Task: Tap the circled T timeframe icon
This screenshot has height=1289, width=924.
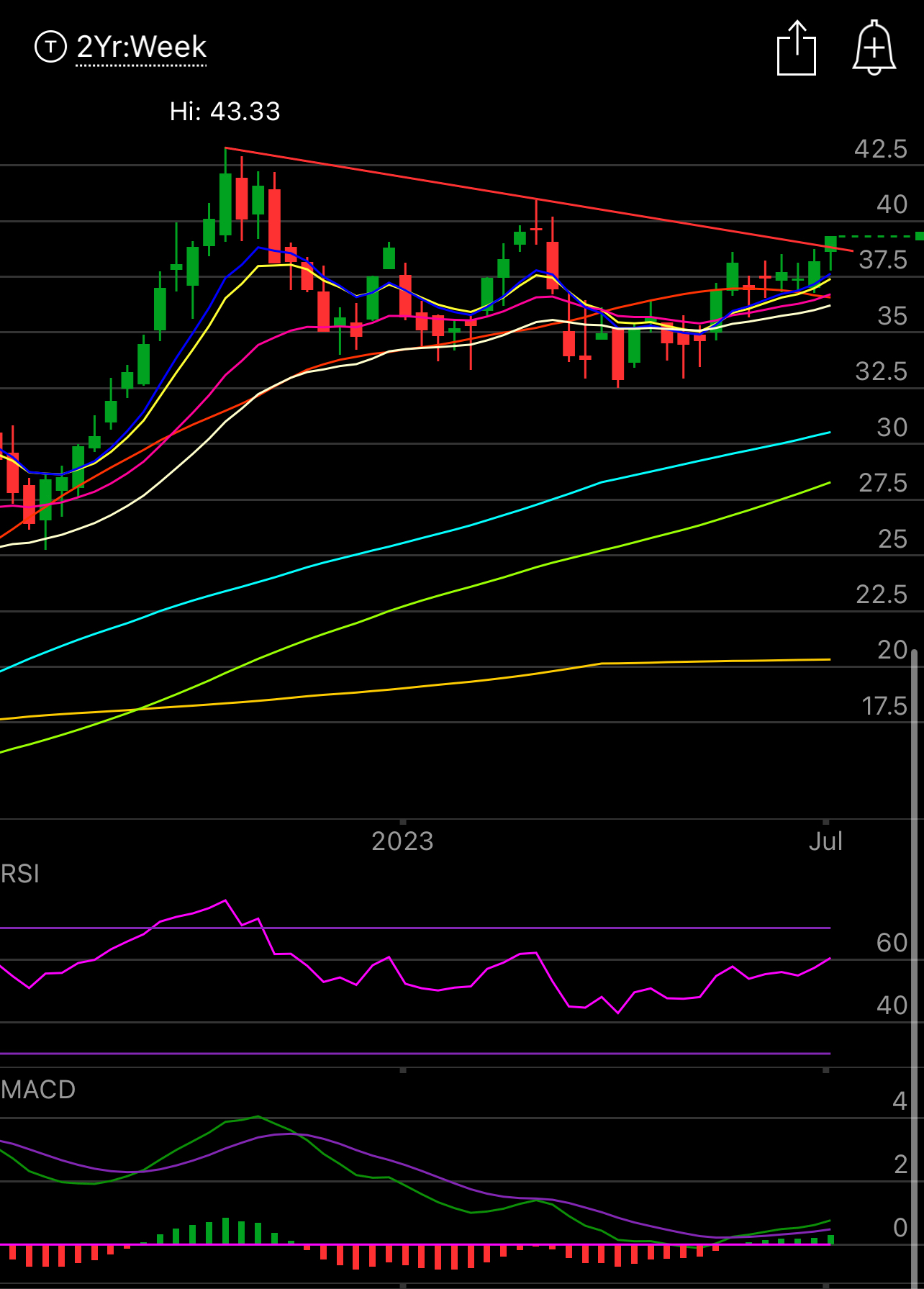Action: tap(50, 48)
